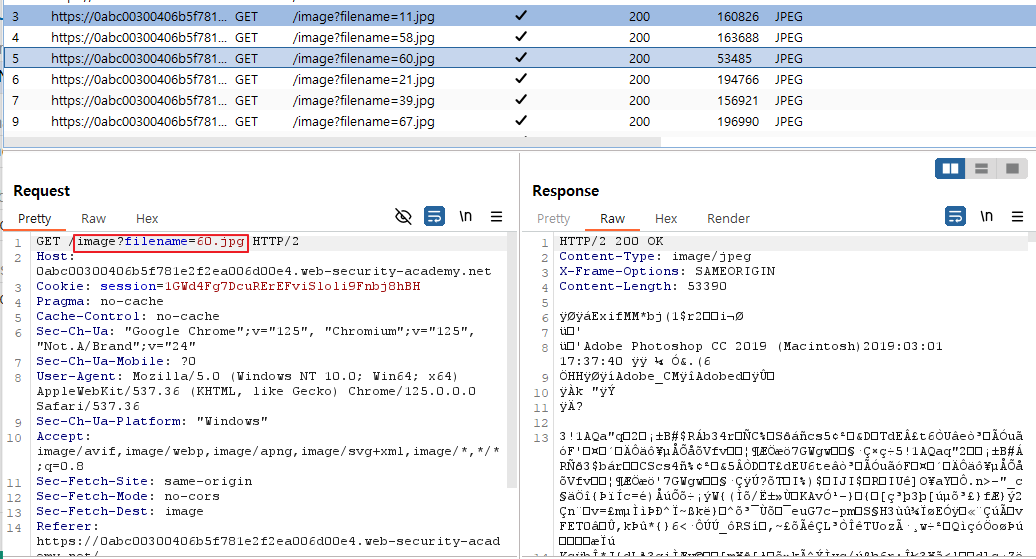Click the Referer header name
Screen dimensions: 1036x559
click(x=67, y=527)
